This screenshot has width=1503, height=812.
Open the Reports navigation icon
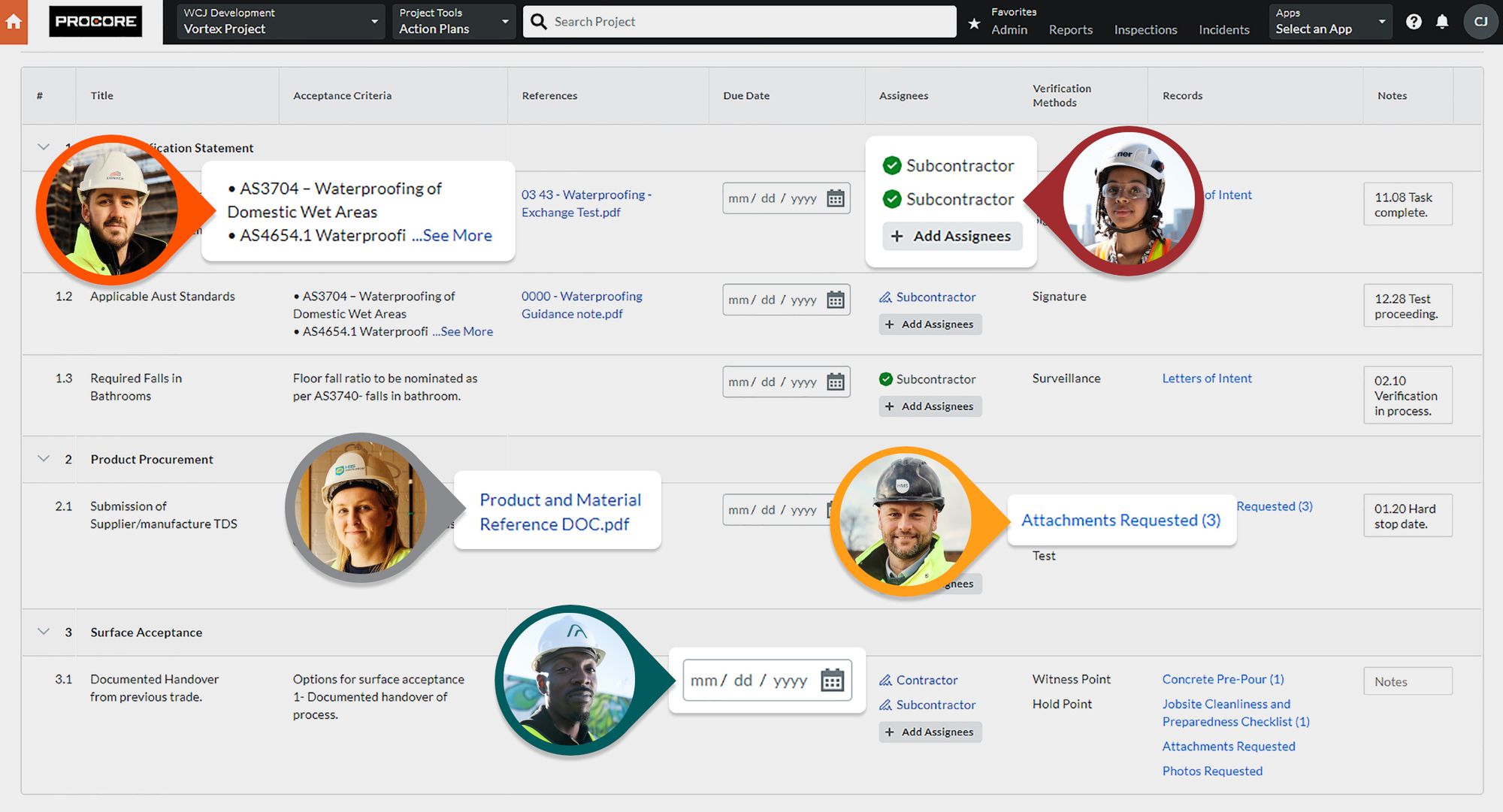click(x=1070, y=27)
